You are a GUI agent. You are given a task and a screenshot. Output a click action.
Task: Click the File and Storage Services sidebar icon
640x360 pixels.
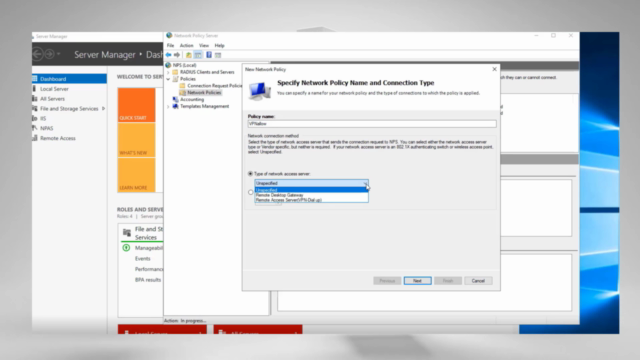click(35, 109)
